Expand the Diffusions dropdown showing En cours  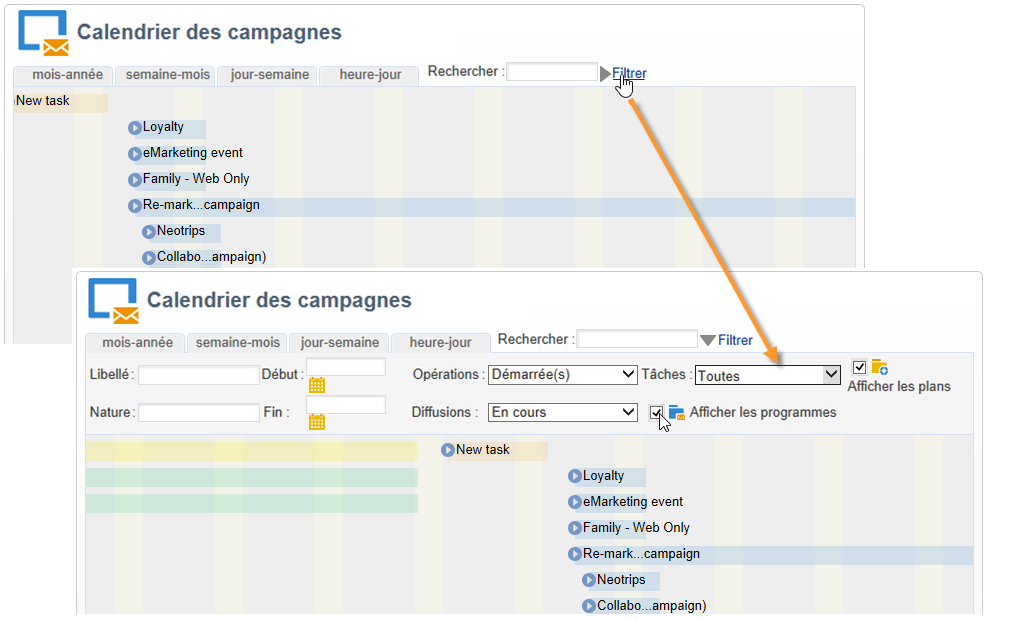563,412
